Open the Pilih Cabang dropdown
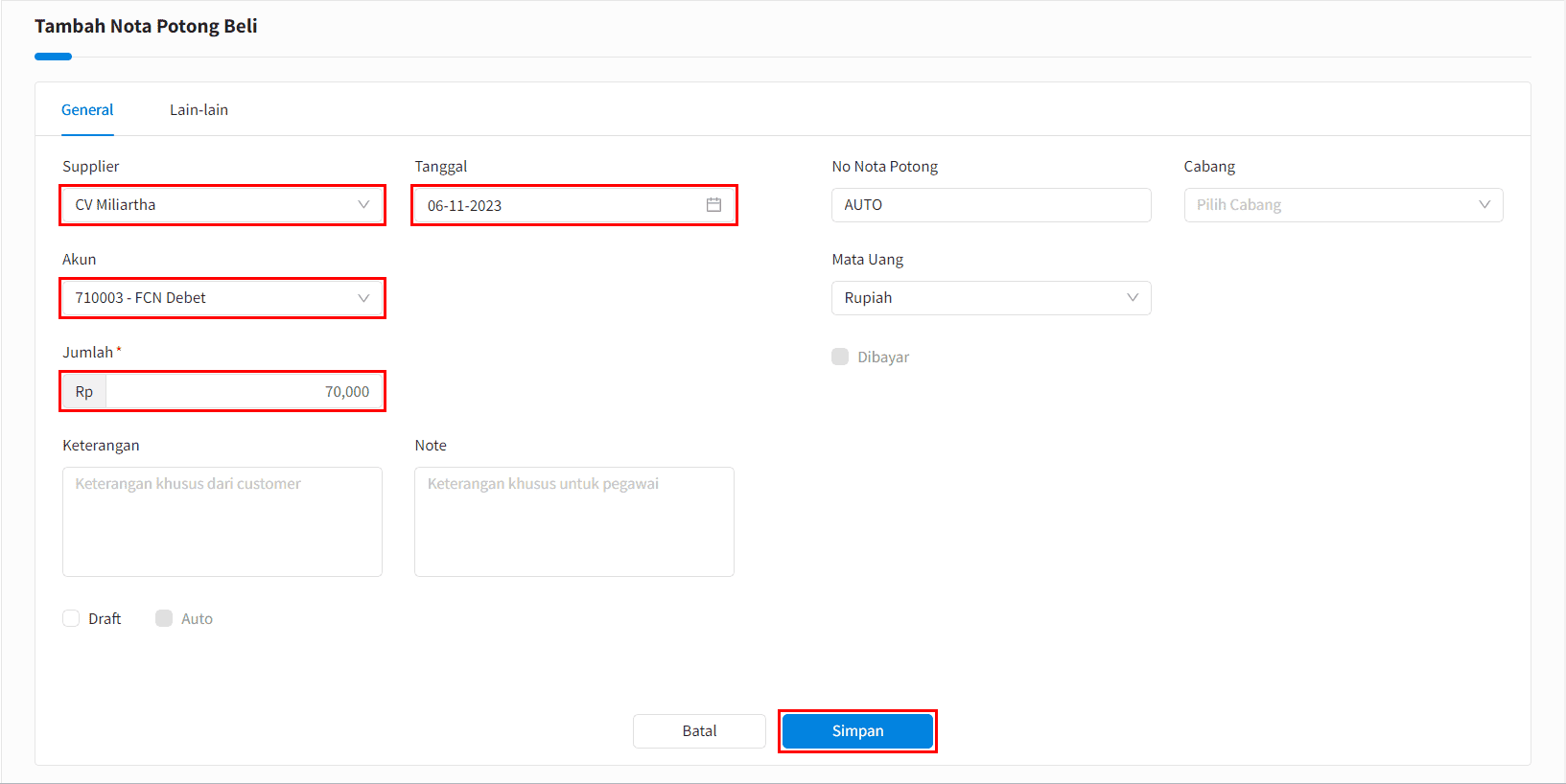1566x784 pixels. [x=1343, y=205]
